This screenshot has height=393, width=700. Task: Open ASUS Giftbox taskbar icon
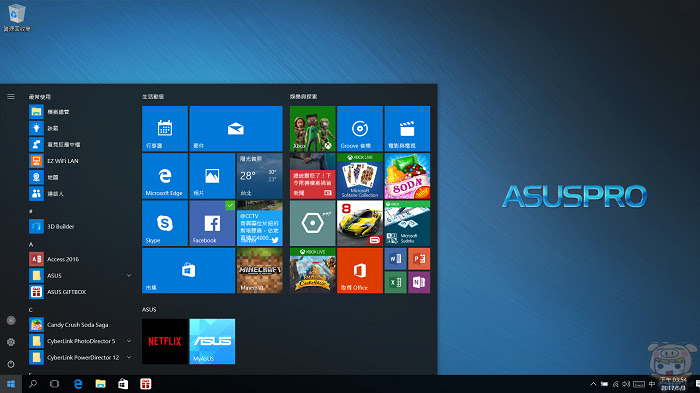146,384
